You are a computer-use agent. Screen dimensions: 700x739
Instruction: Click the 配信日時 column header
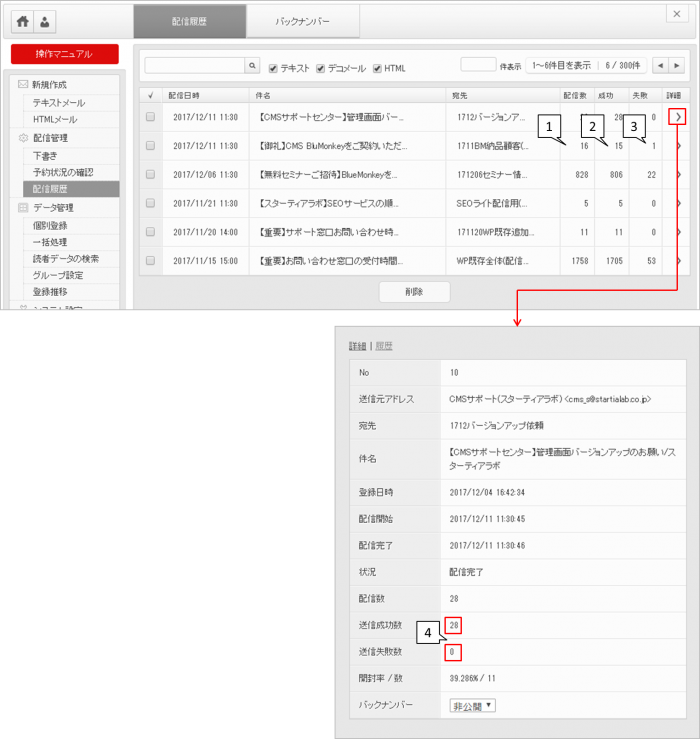click(184, 95)
